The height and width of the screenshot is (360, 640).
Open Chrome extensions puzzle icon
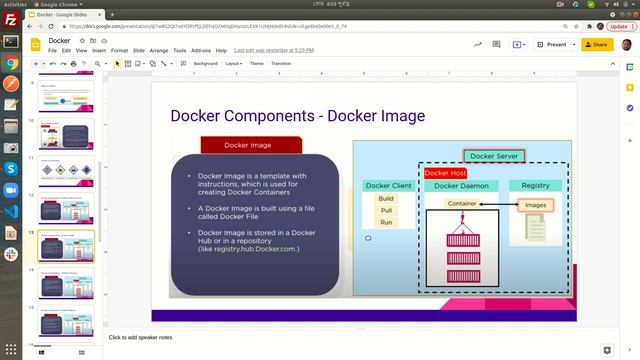(x=589, y=26)
